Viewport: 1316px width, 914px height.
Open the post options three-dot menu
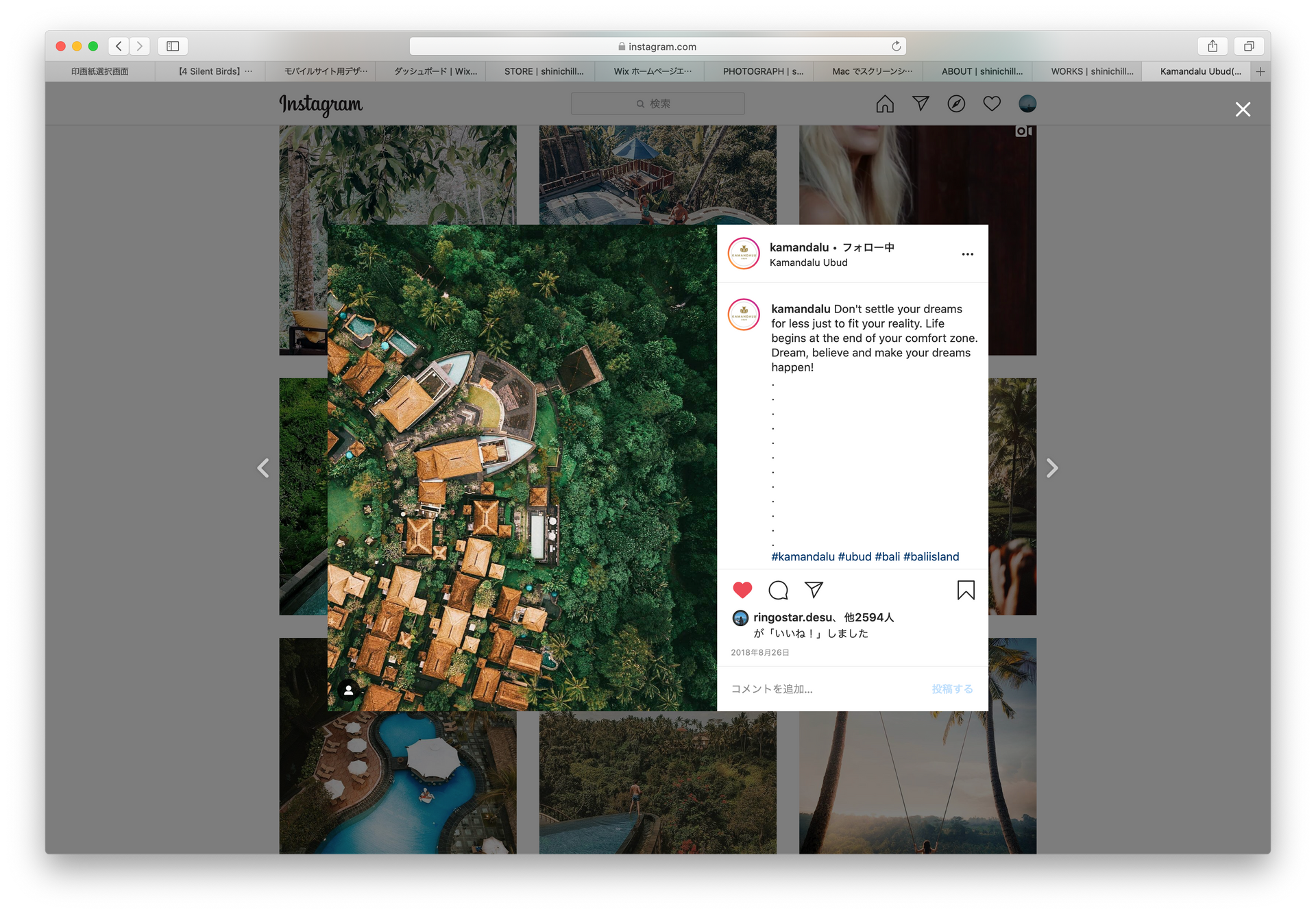pyautogui.click(x=967, y=254)
